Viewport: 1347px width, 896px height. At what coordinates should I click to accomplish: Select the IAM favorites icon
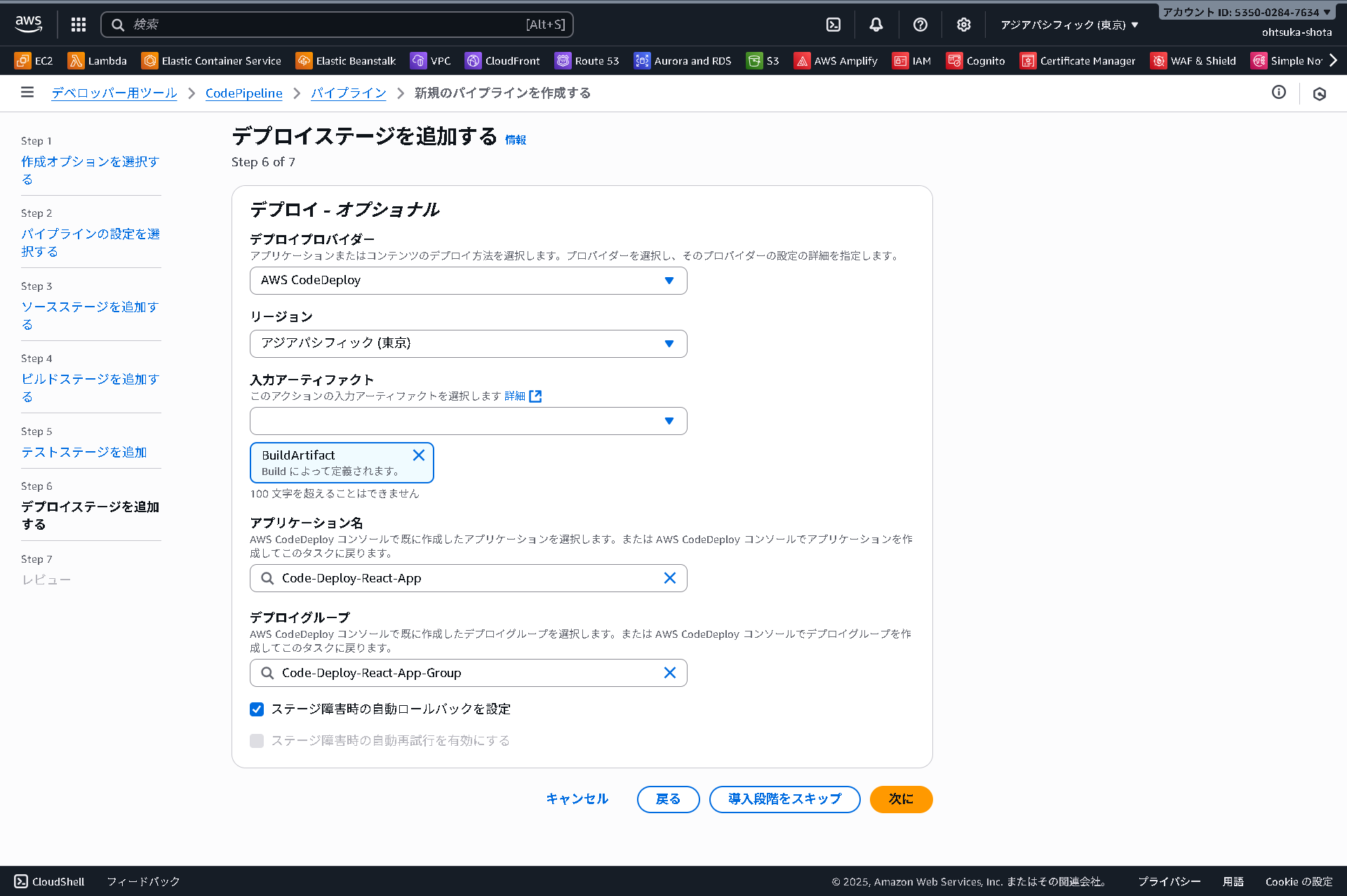click(x=912, y=60)
